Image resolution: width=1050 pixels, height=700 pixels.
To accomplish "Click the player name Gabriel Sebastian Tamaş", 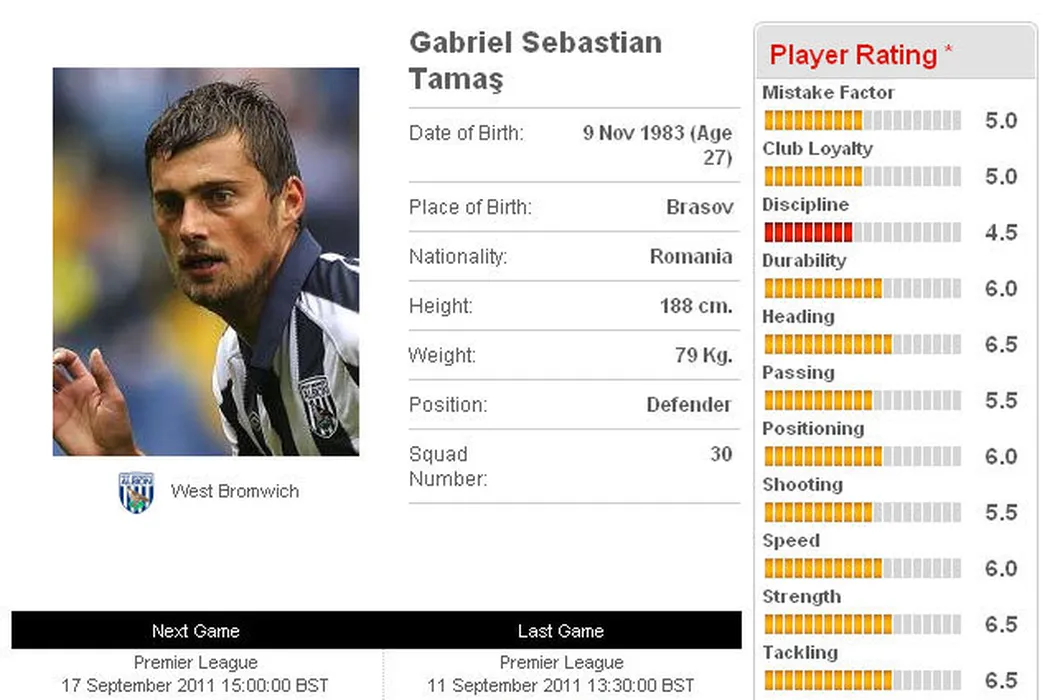I will point(535,60).
